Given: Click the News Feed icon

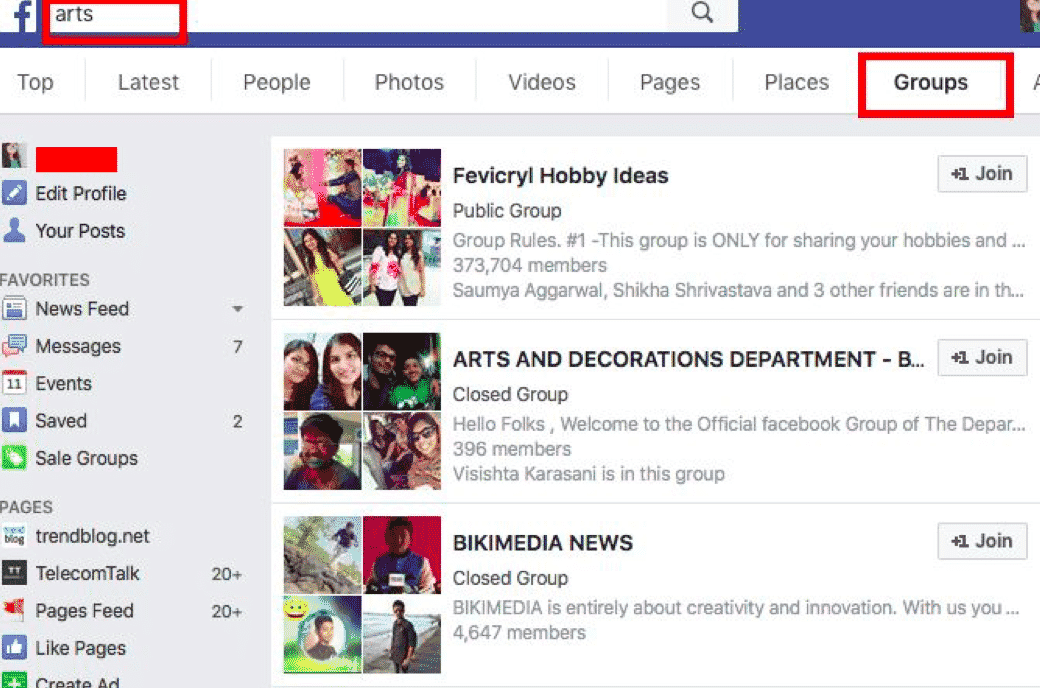Looking at the screenshot, I should click(14, 309).
